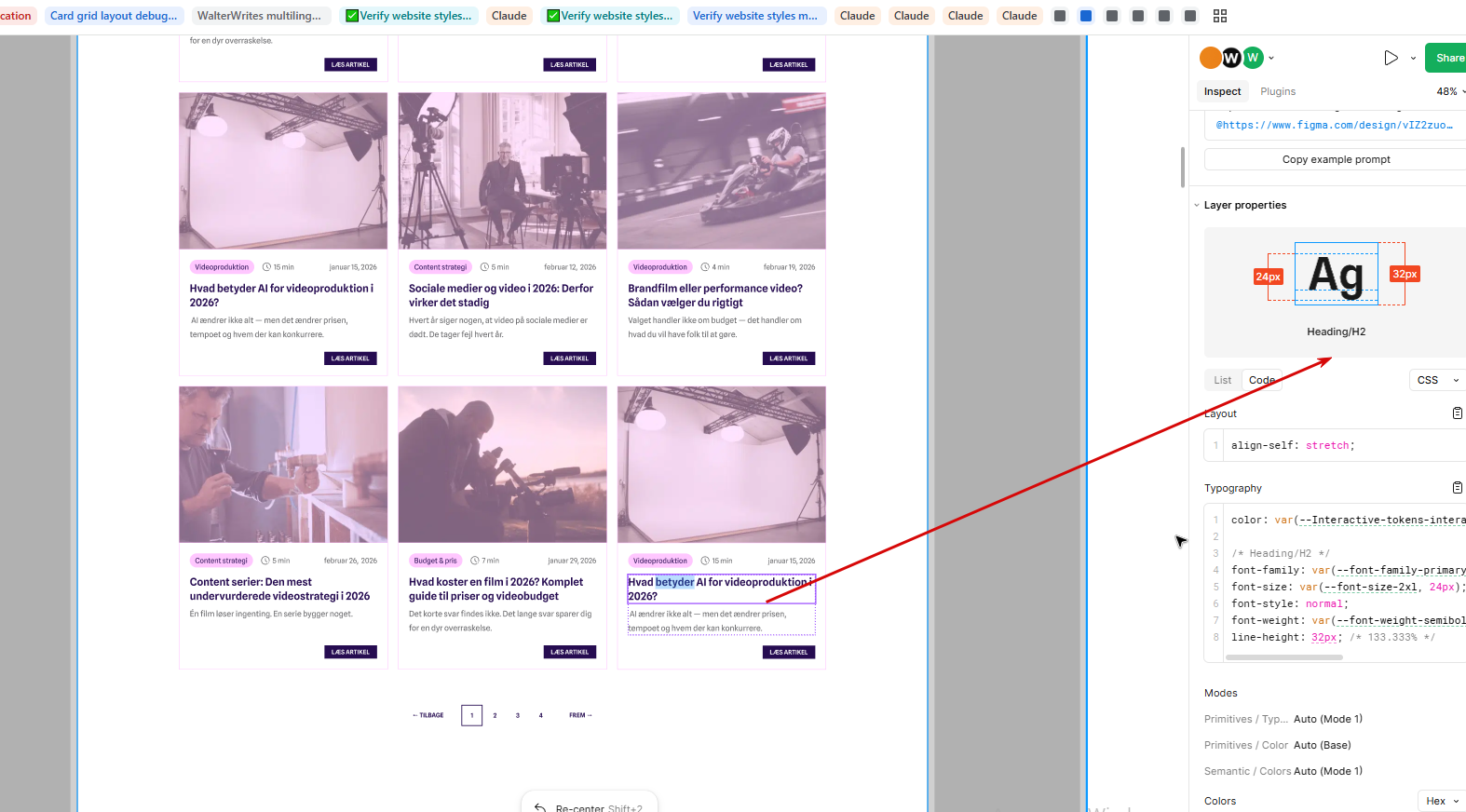Switch to the List view toggle

point(1223,380)
